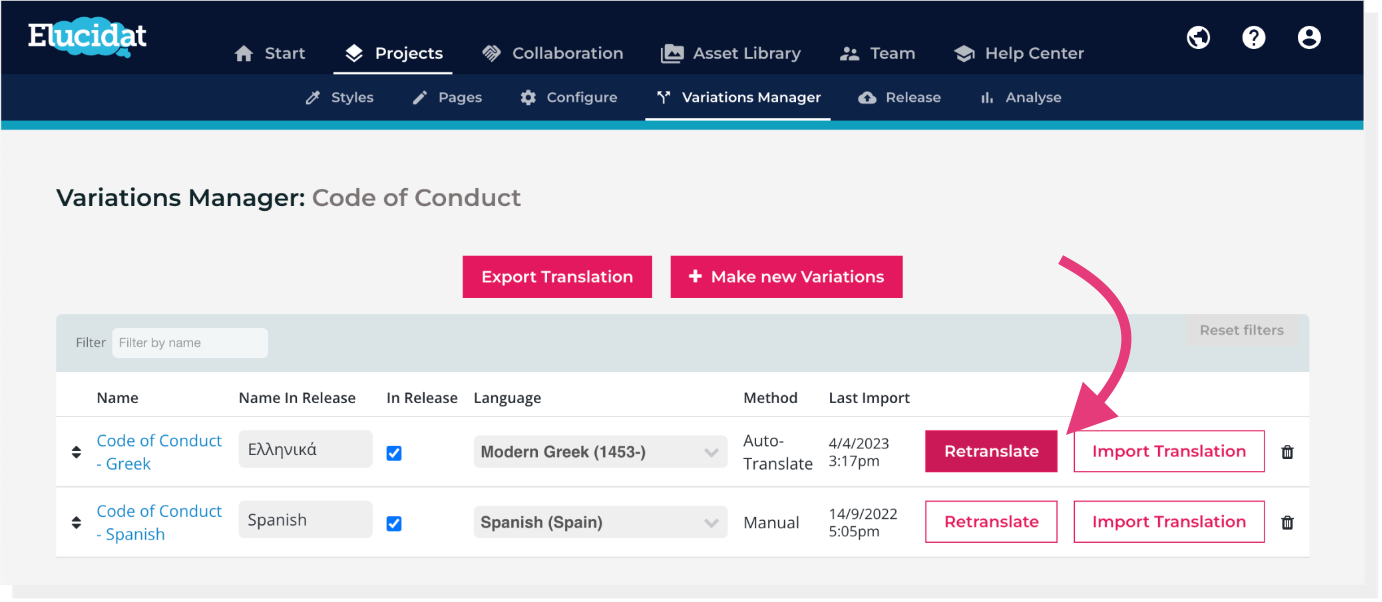The width and height of the screenshot is (1382, 602).
Task: Open the Modern Greek language dropdown
Action: click(600, 452)
